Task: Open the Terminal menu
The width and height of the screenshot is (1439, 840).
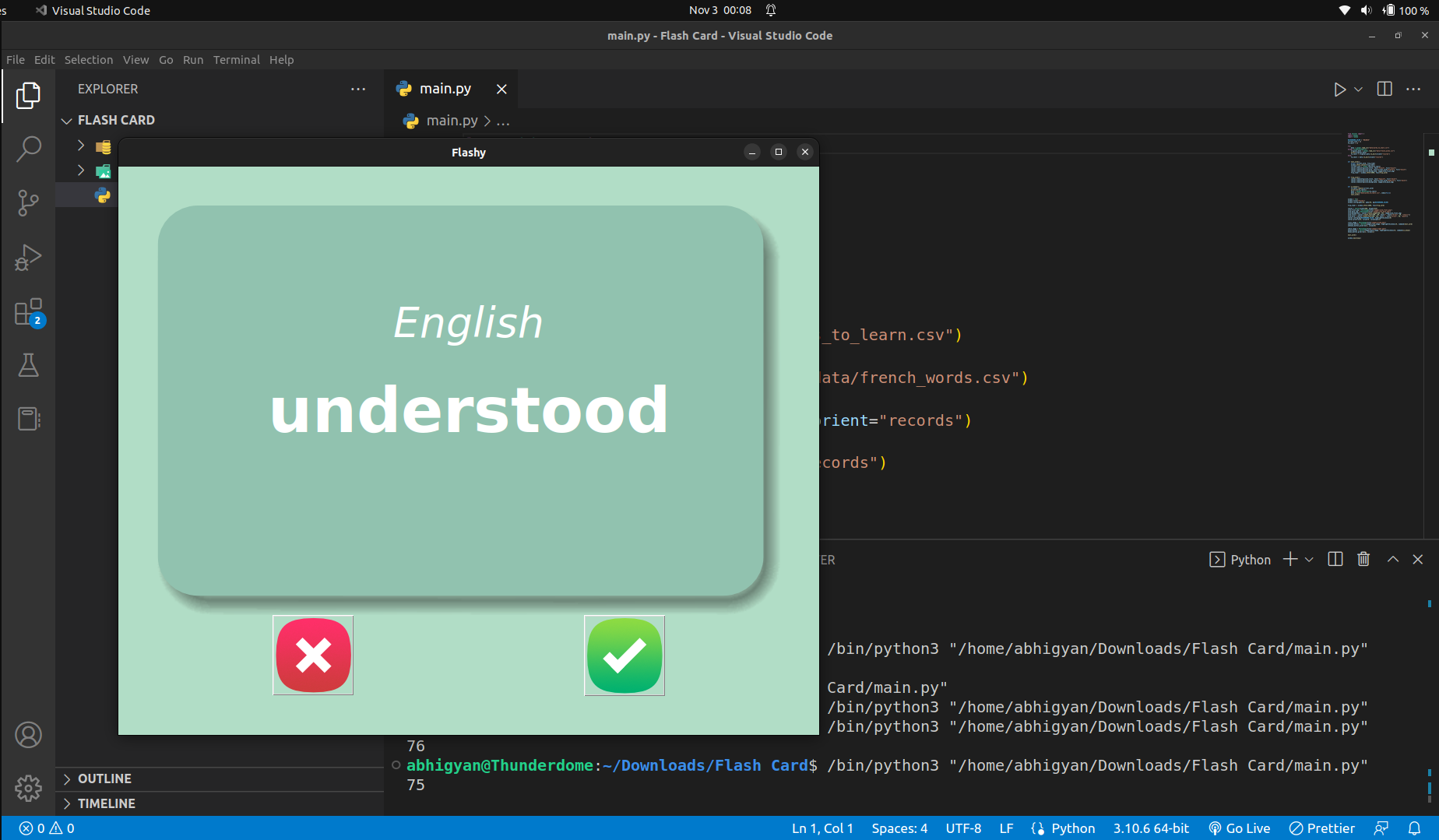Action: pos(236,60)
